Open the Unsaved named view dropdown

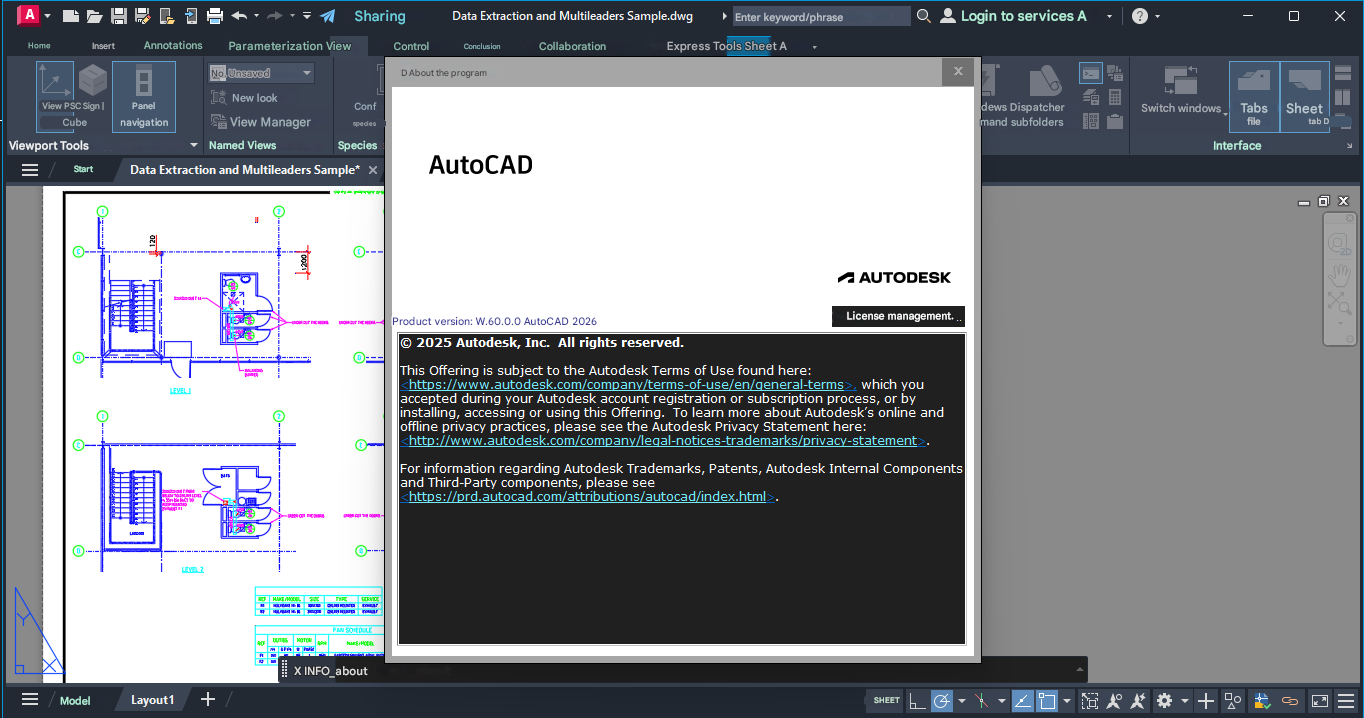(307, 73)
